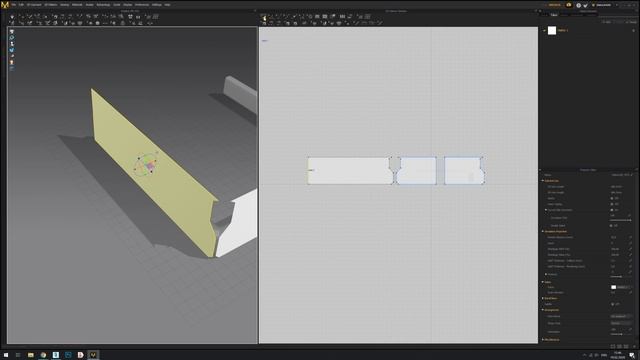Open the Edit menu
Image resolution: width=640 pixels, height=360 pixels.
[21, 5]
